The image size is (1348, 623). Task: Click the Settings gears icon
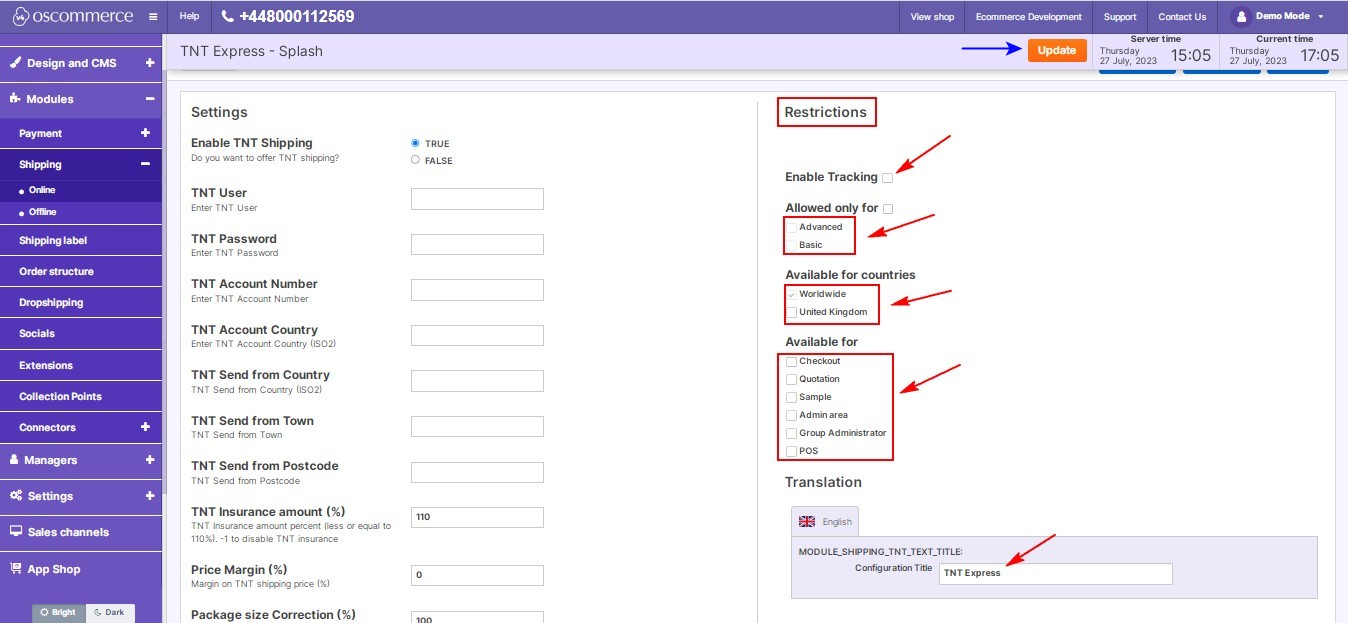coord(16,495)
